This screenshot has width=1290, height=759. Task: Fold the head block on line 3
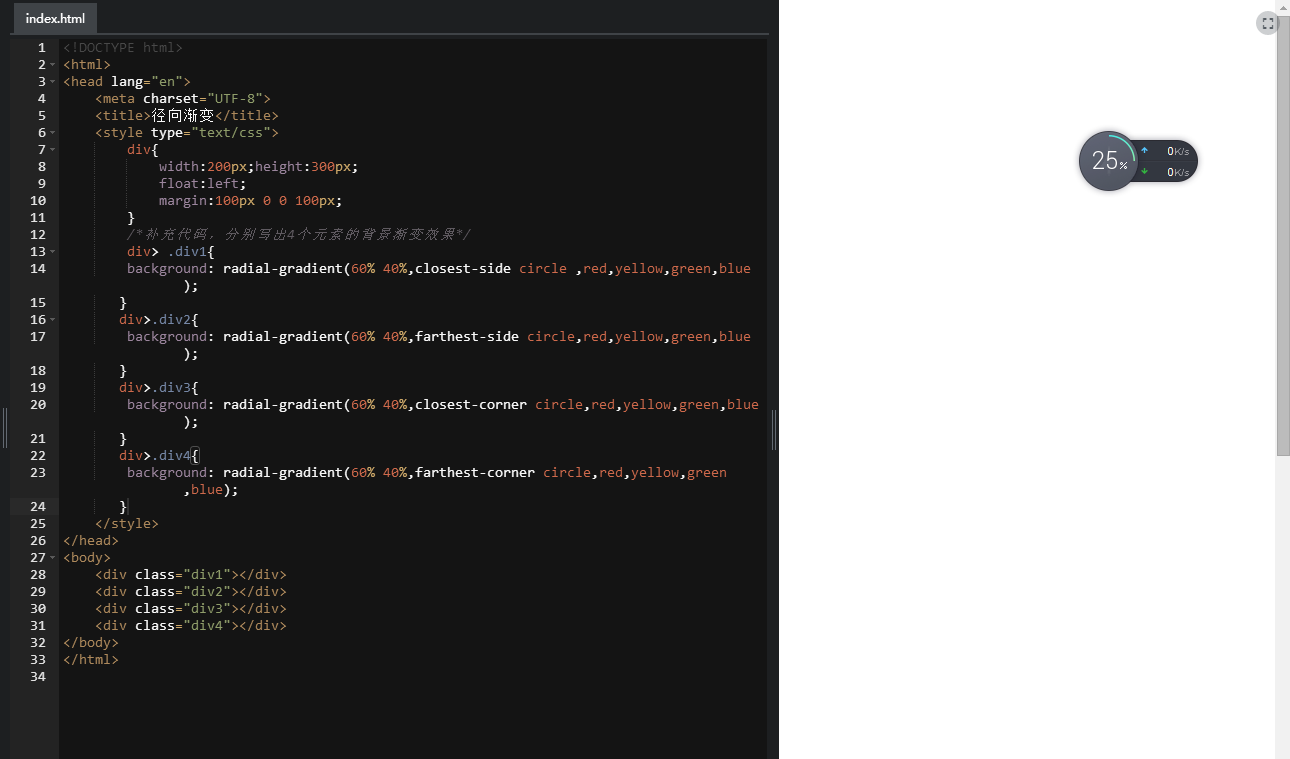click(52, 82)
